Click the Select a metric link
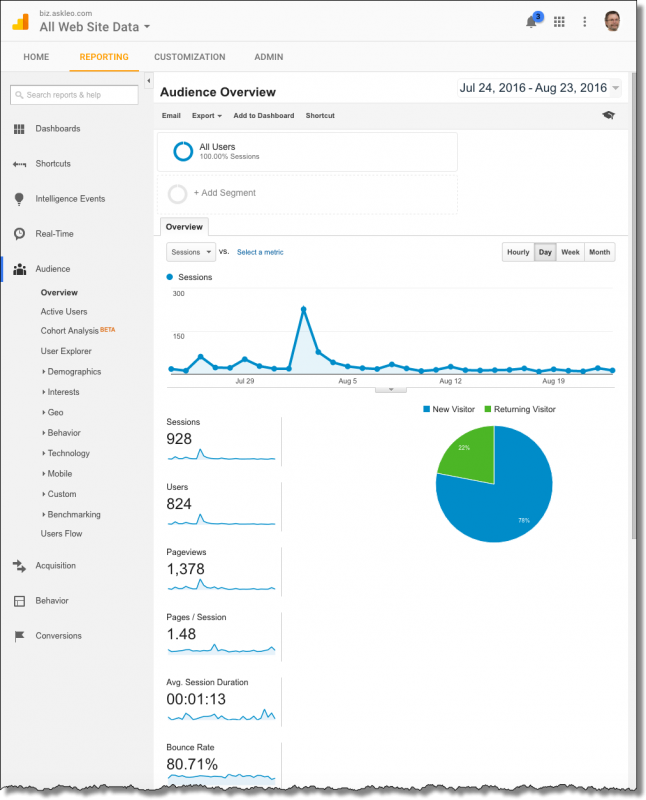Image resolution: width=646 pixels, height=800 pixels. click(260, 252)
